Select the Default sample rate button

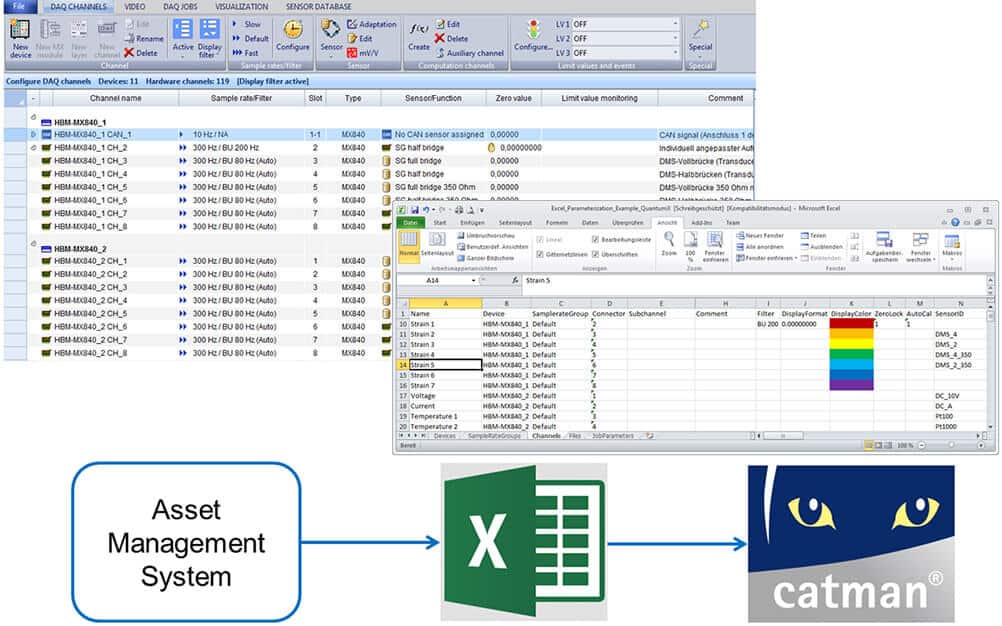(250, 38)
